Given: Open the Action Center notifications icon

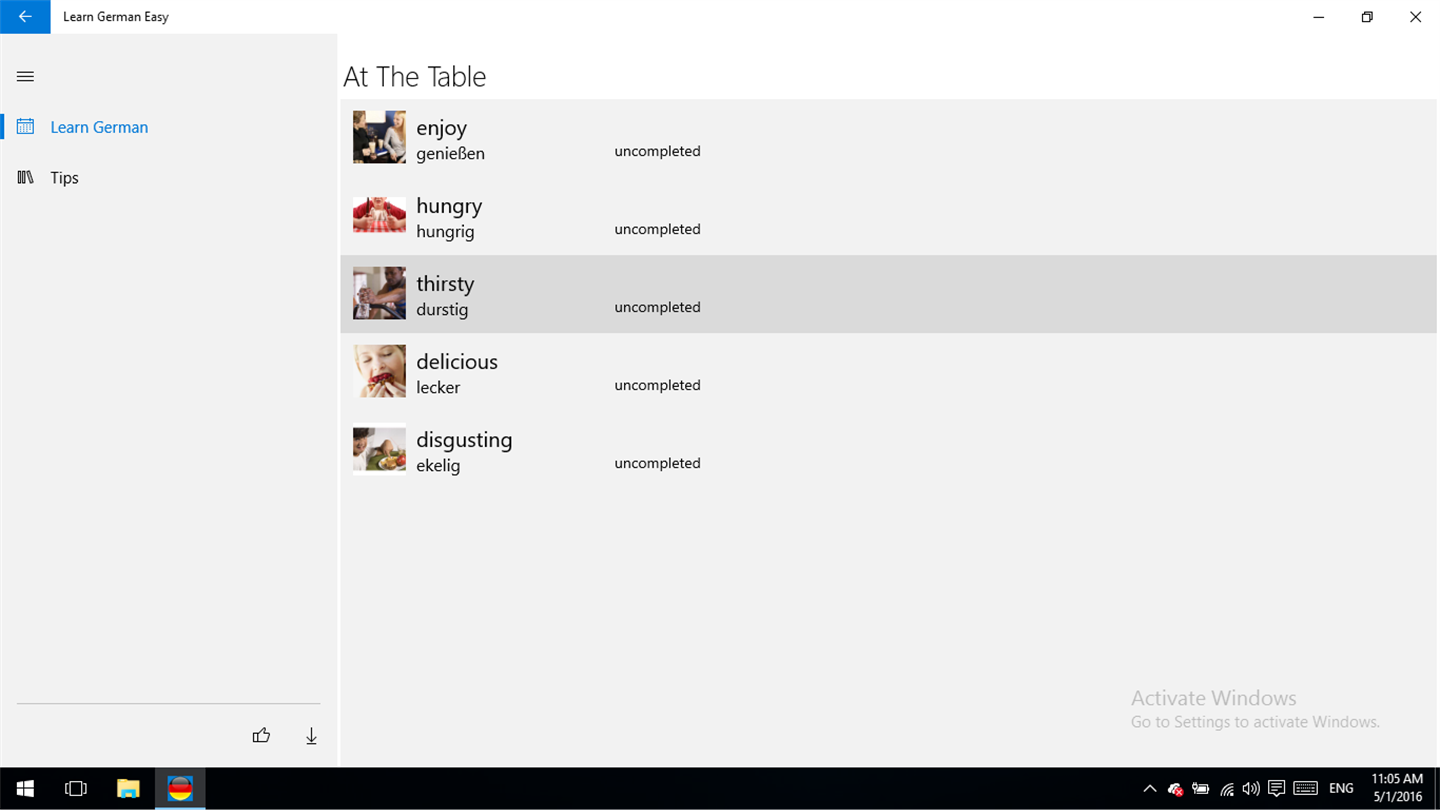Looking at the screenshot, I should coord(1276,789).
